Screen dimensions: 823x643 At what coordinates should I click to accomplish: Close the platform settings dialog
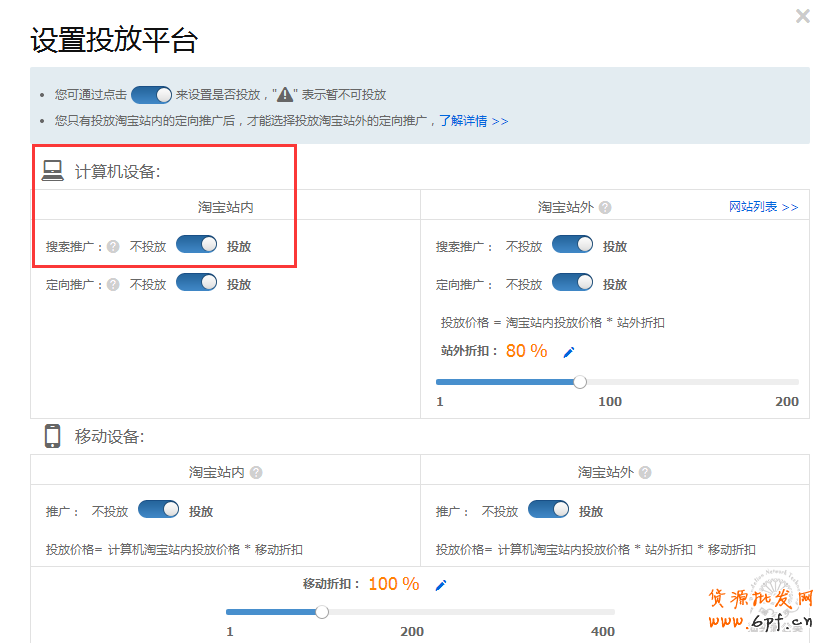802,16
